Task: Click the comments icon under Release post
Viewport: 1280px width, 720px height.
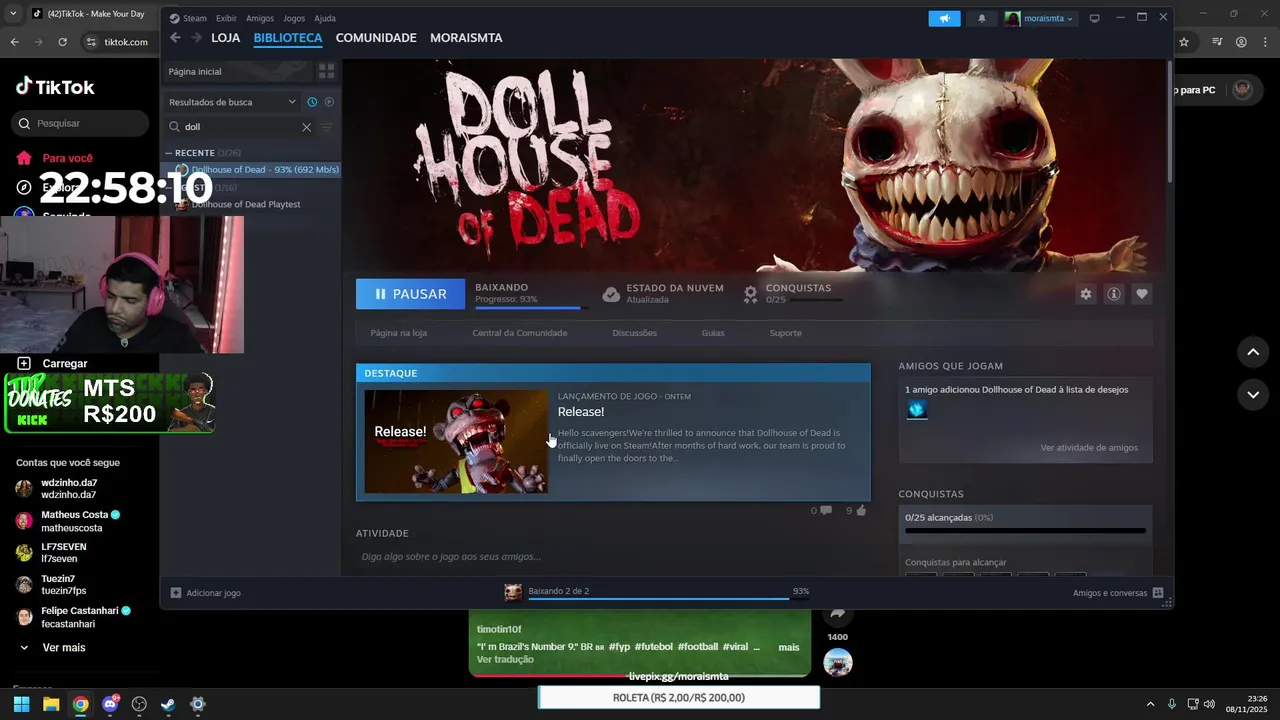Action: (826, 511)
